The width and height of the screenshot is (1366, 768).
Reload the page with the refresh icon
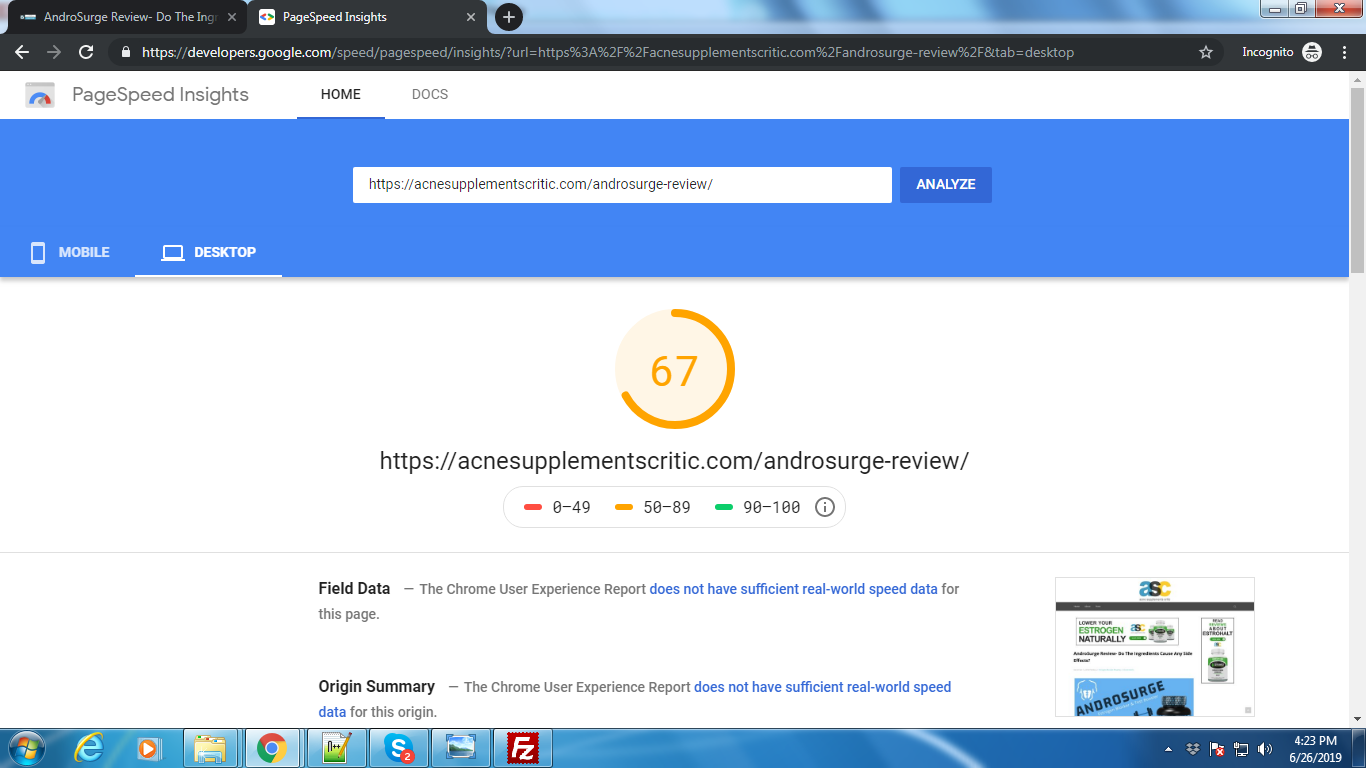[x=86, y=52]
